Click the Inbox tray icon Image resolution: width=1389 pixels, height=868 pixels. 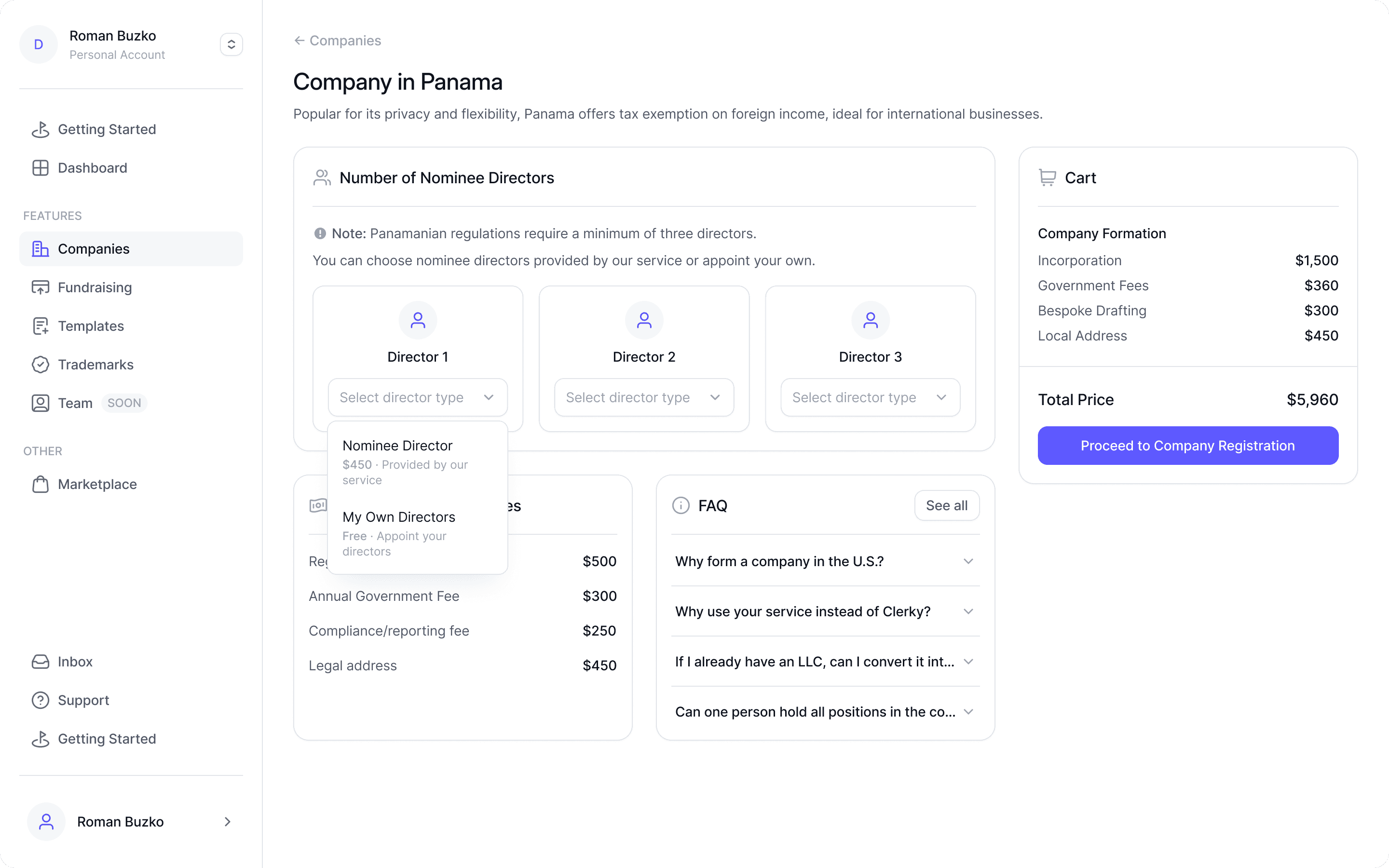click(40, 661)
